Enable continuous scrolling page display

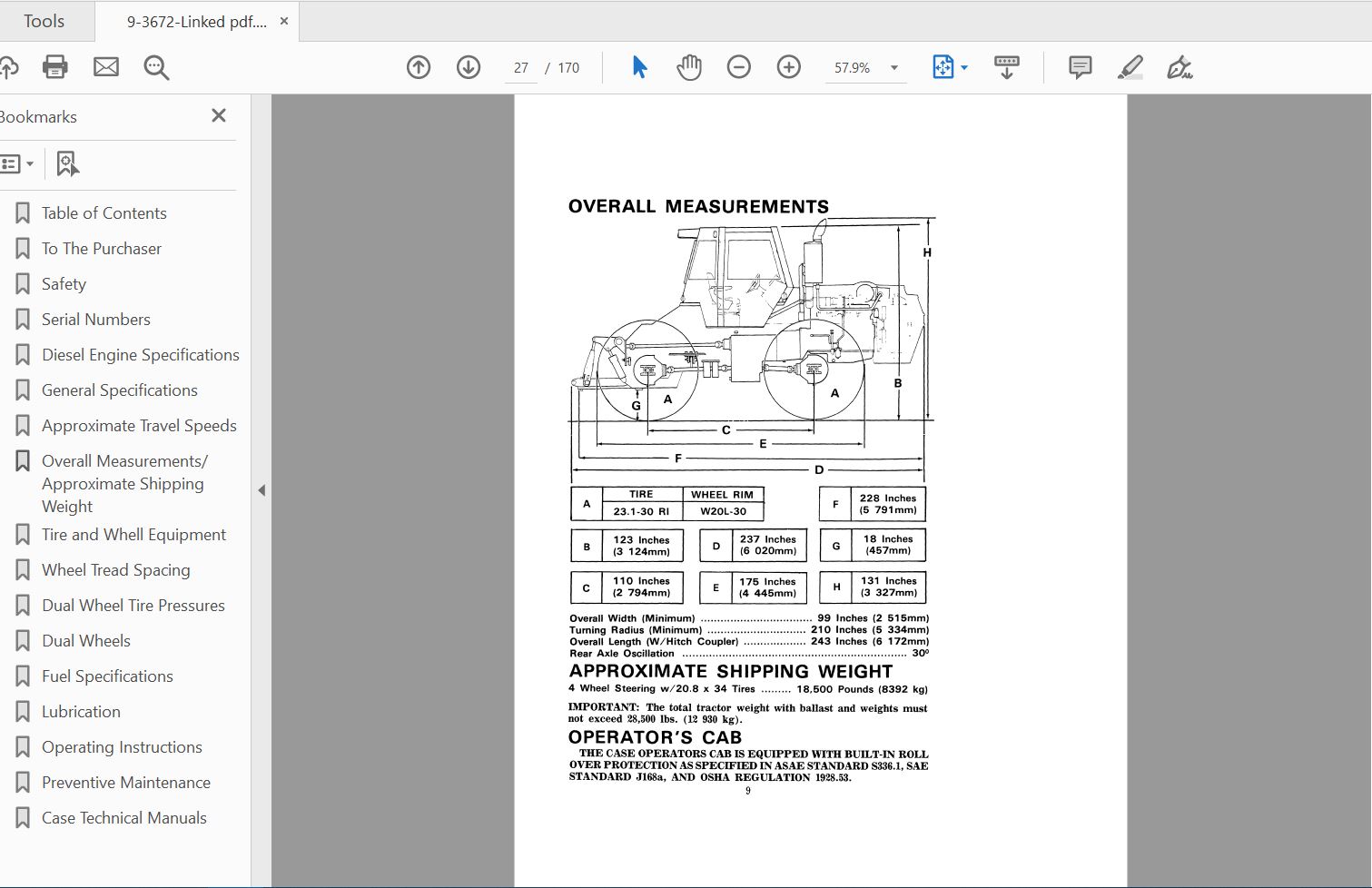click(x=1006, y=66)
